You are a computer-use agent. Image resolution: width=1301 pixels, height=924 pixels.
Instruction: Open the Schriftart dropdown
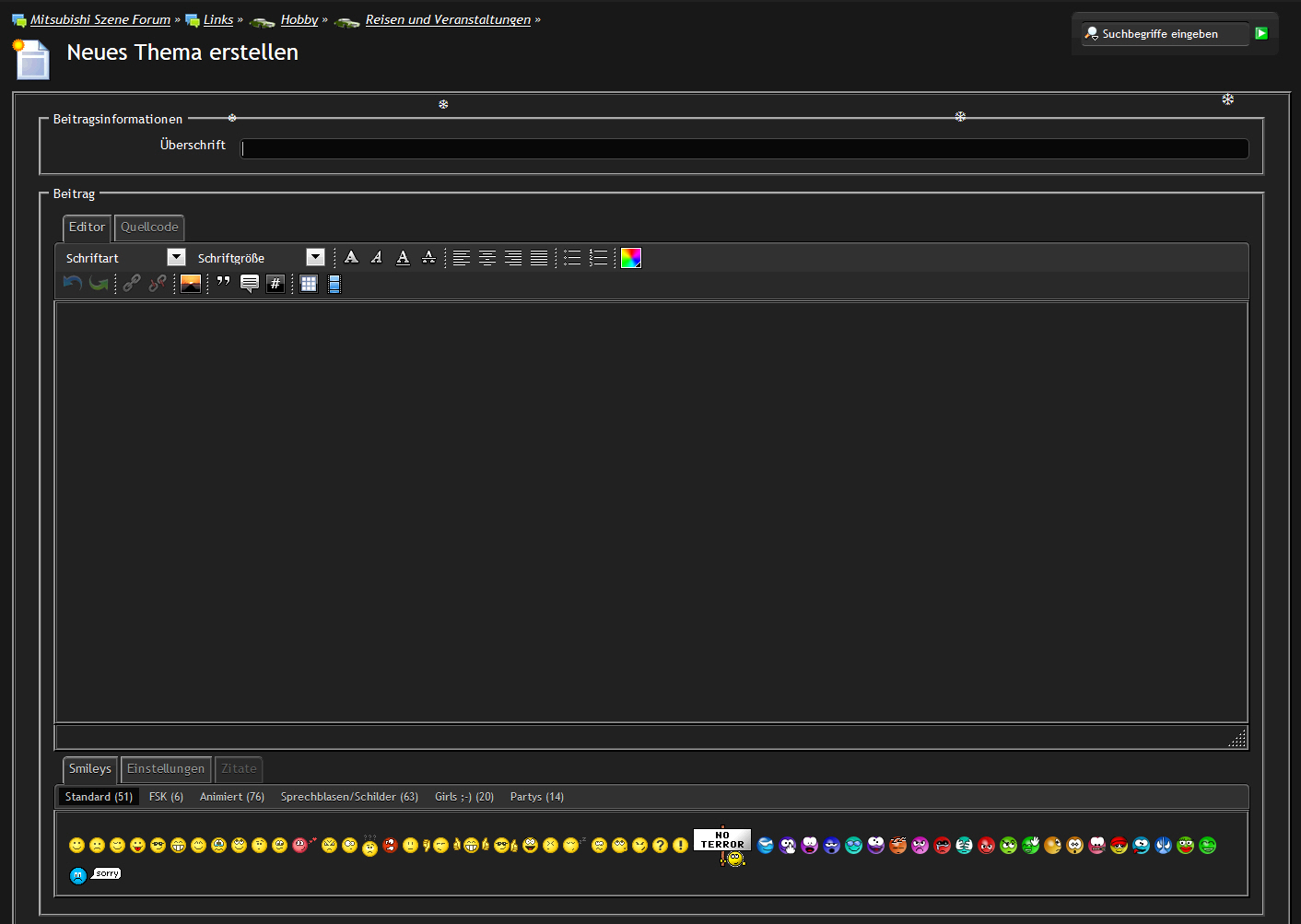176,258
